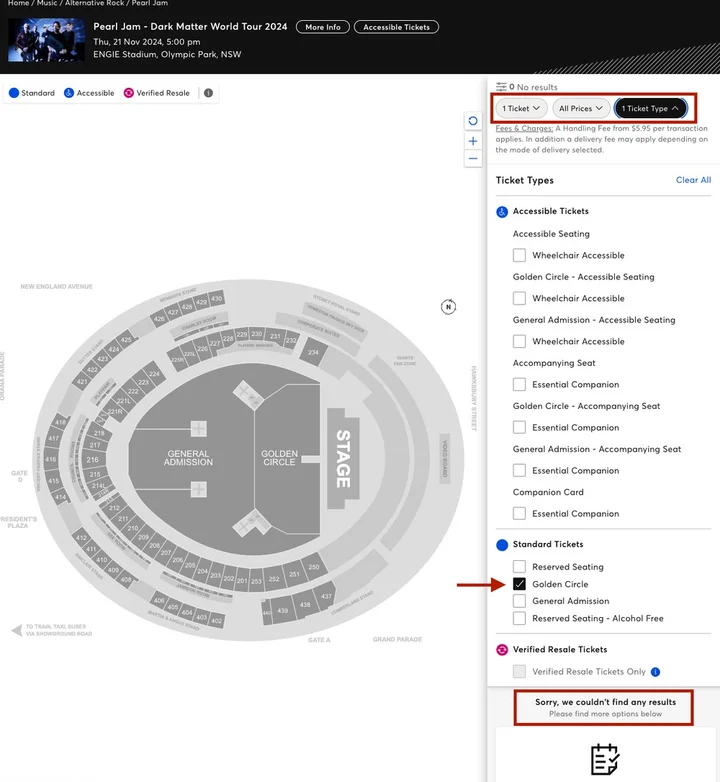
Task: Check the General Admission checkbox
Action: (519, 601)
